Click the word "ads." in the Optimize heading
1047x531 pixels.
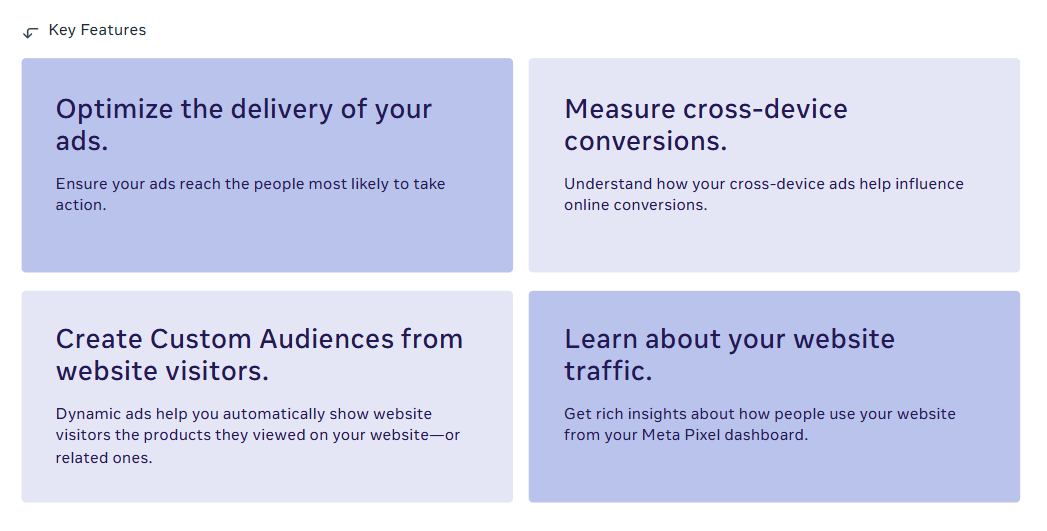(x=81, y=141)
